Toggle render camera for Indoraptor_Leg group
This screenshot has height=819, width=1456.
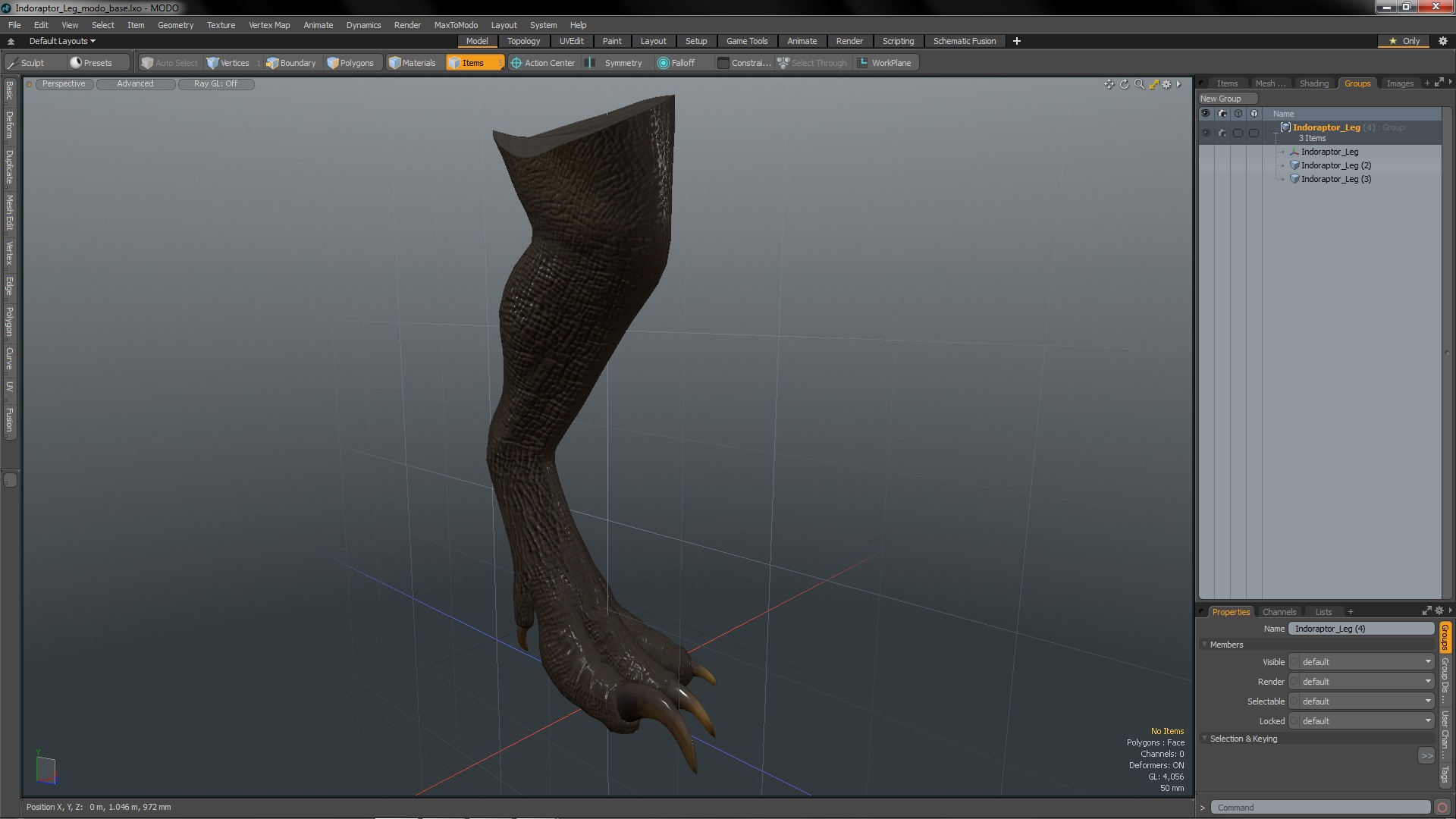point(1222,133)
